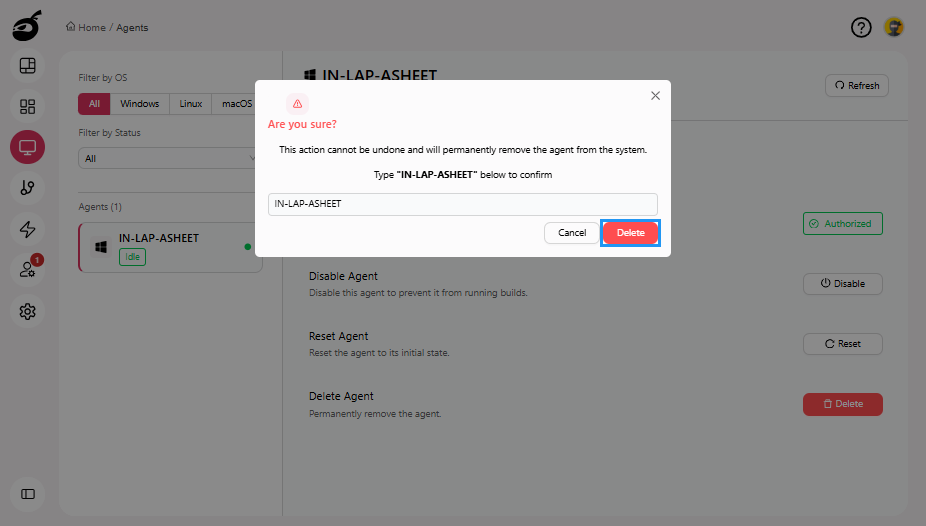Click the Windows logo beside IN-LAP-ASHEET header

tap(309, 75)
